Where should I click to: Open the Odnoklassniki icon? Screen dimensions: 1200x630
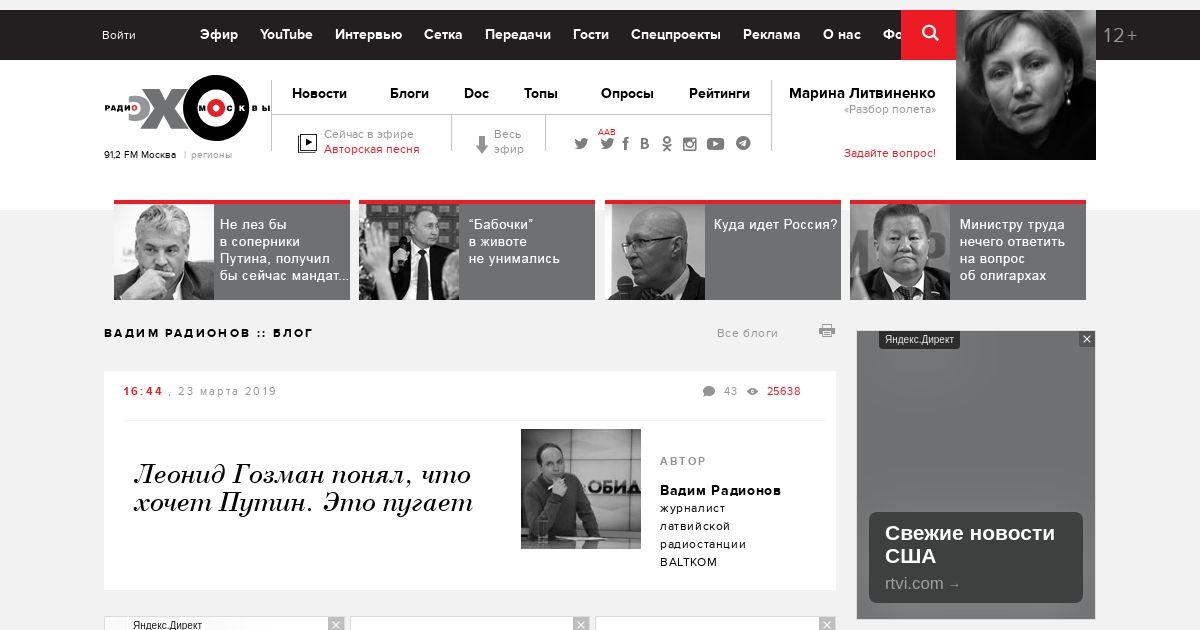[x=667, y=144]
